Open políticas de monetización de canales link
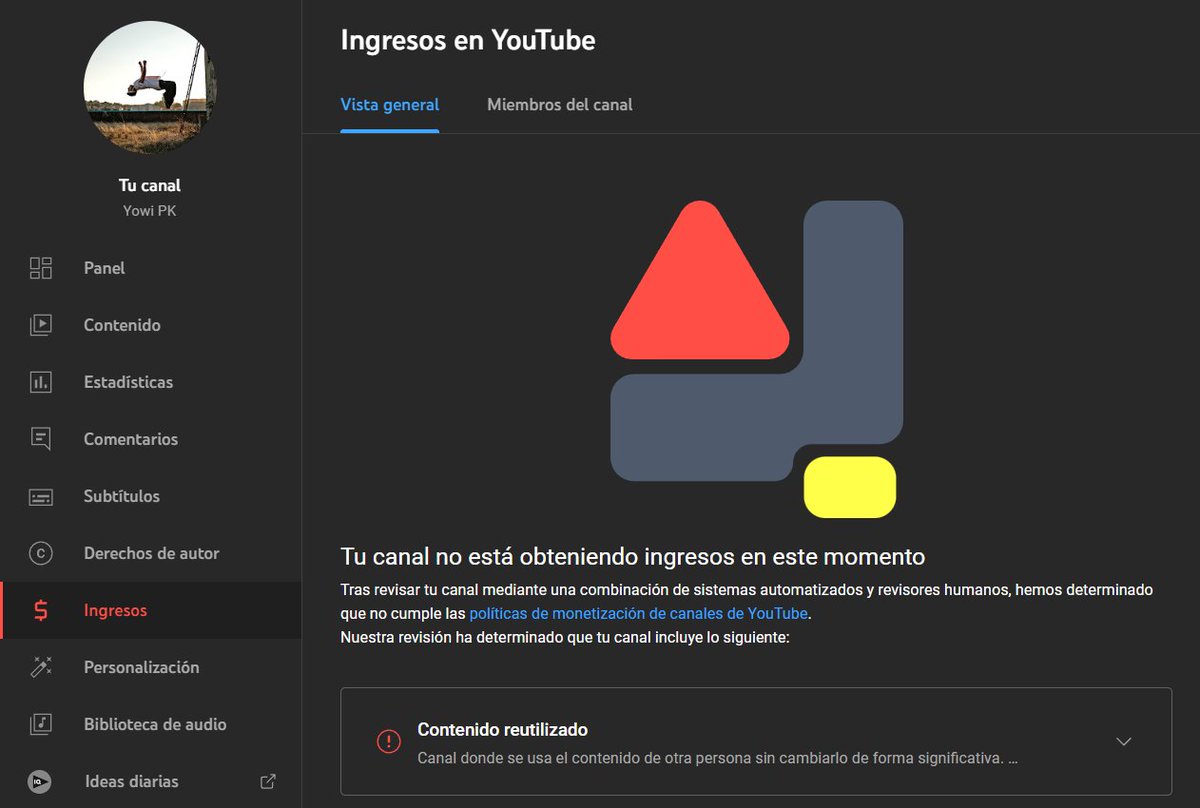This screenshot has width=1200, height=808. 639,612
